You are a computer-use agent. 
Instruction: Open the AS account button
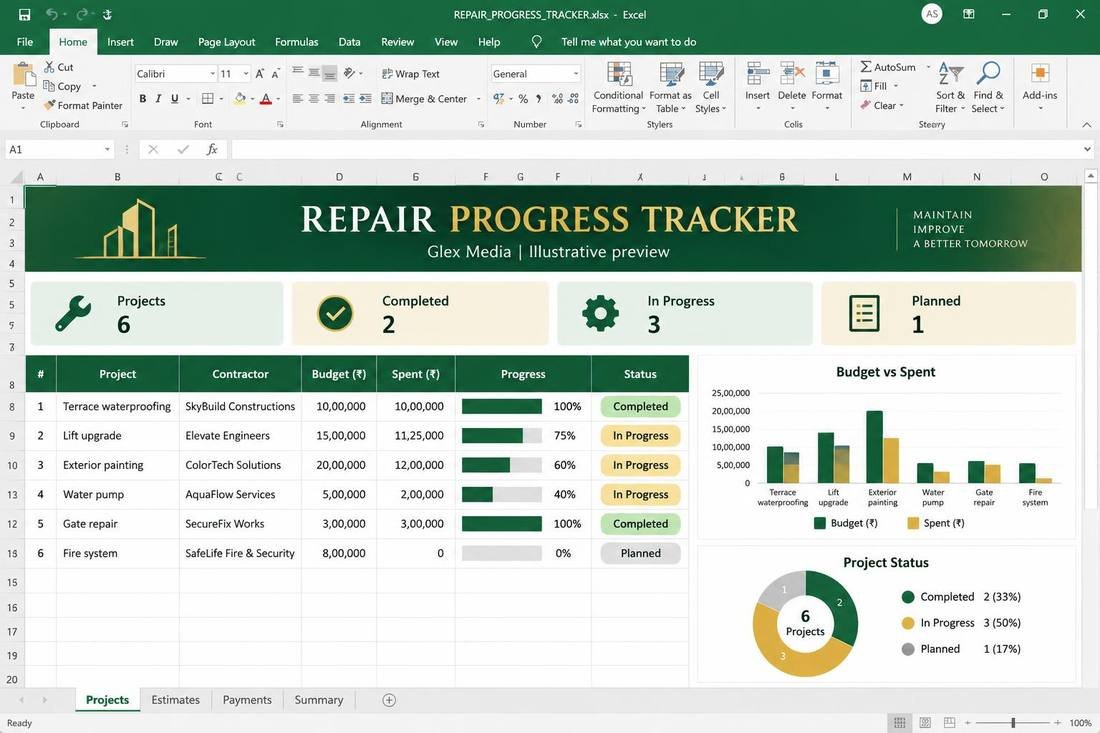pos(932,14)
